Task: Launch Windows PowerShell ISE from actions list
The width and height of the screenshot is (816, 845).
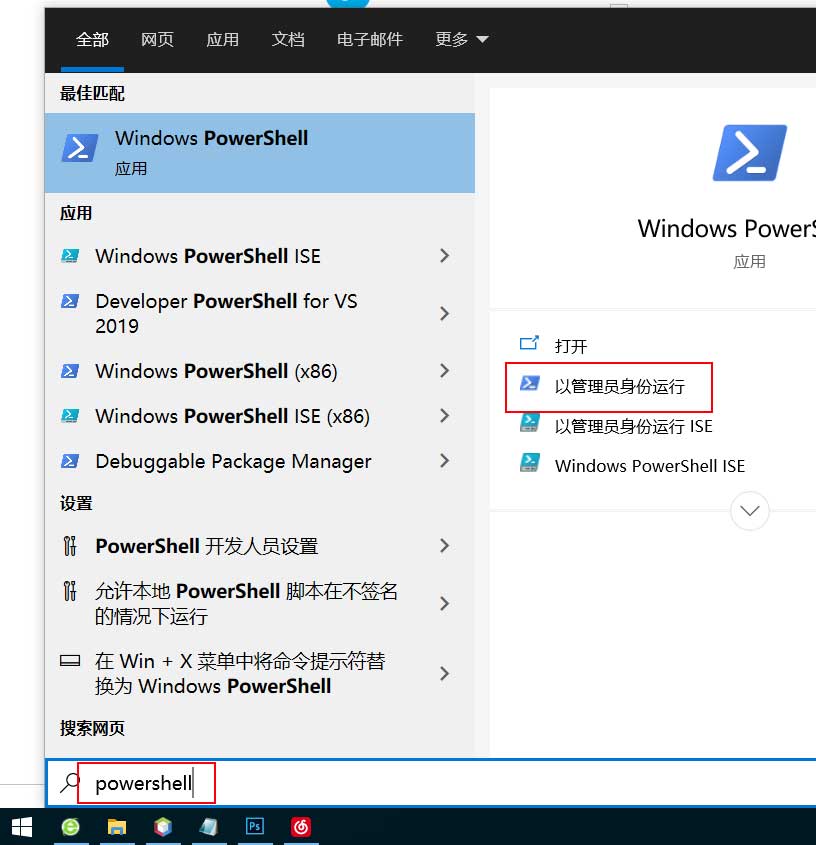Action: (x=650, y=466)
